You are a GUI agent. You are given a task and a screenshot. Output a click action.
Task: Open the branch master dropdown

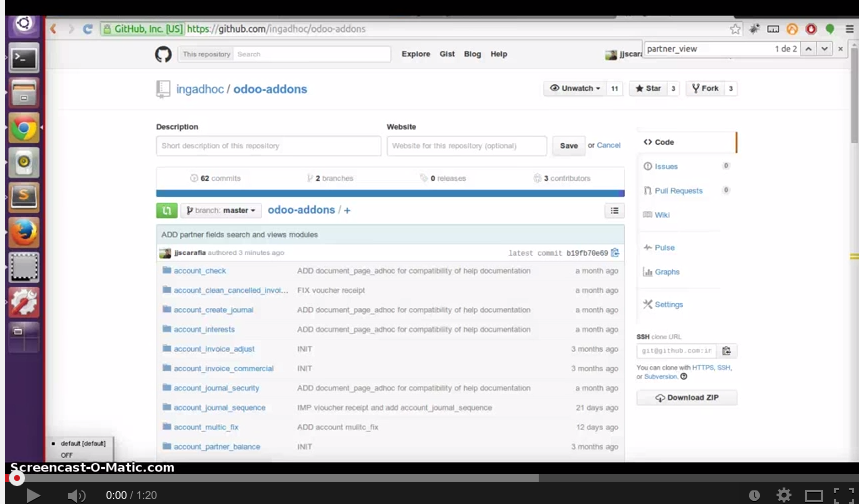[221, 211]
